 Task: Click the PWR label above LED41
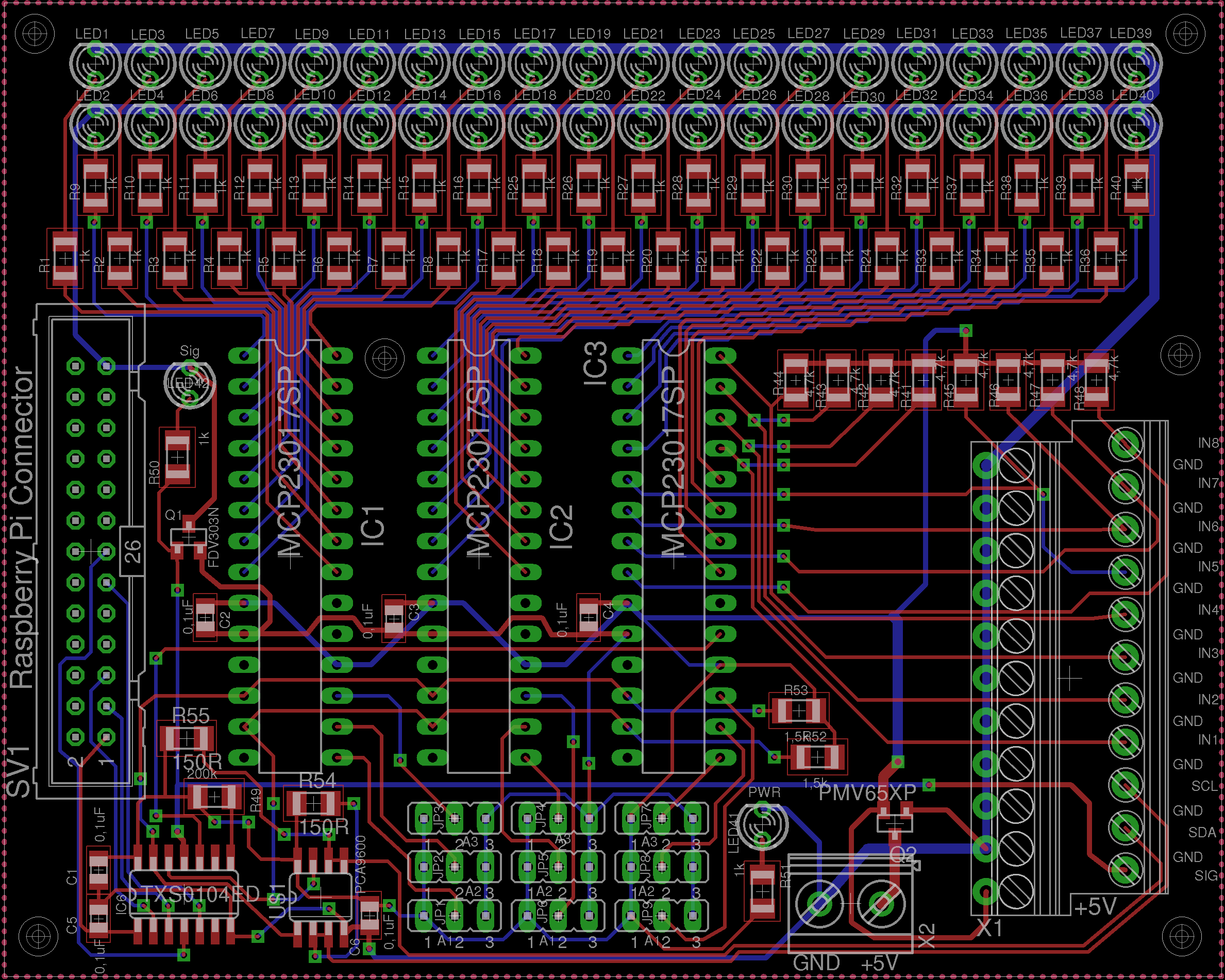pyautogui.click(x=764, y=792)
